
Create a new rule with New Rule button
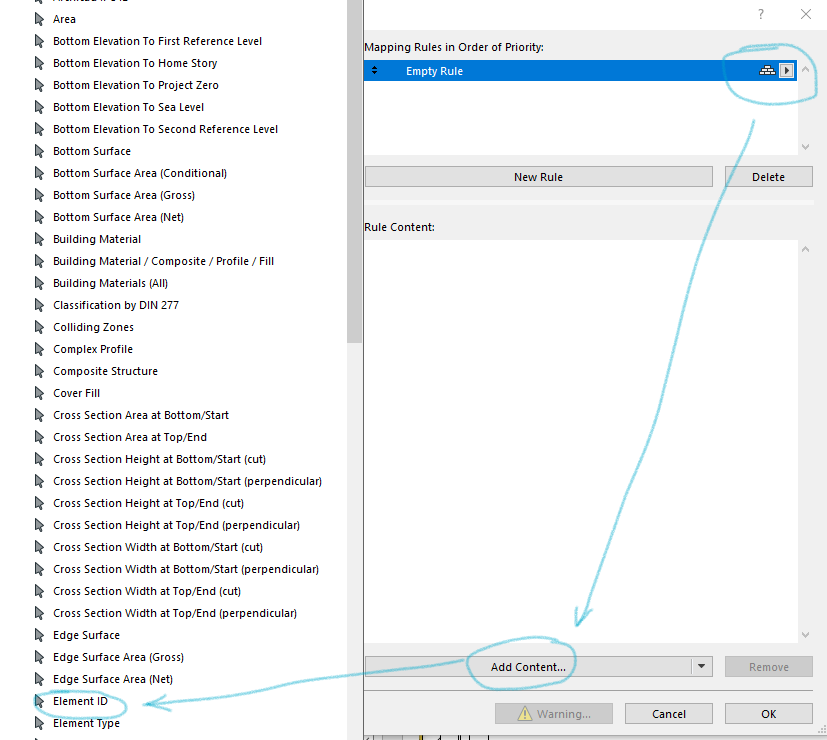(x=538, y=176)
